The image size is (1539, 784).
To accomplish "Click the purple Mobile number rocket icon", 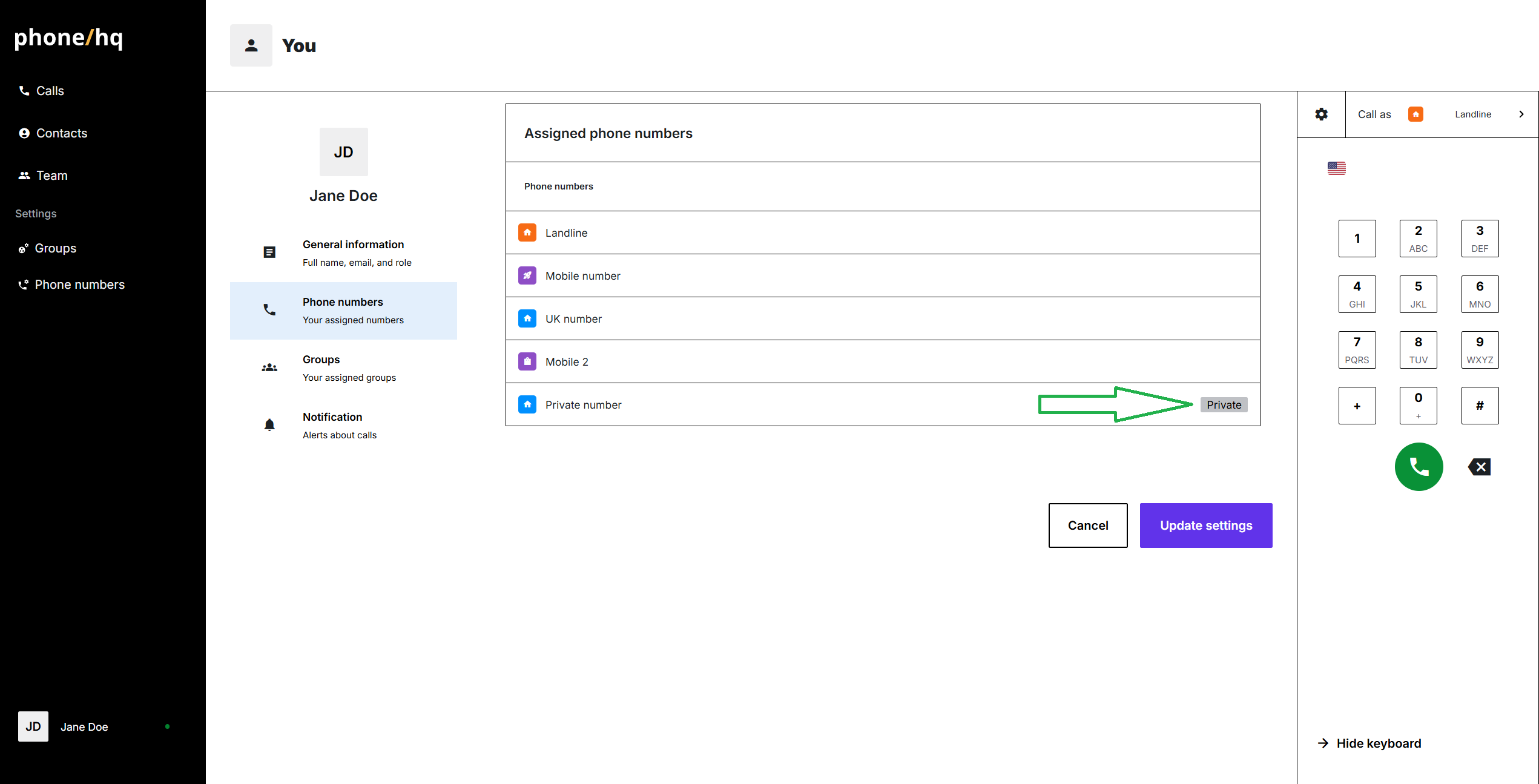I will pos(527,275).
